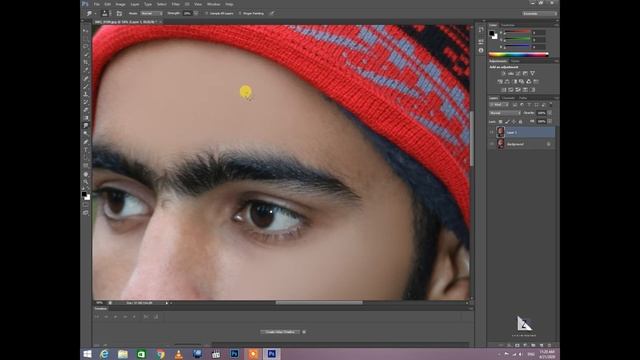Viewport: 640px width, 360px height.
Task: Open the History collapsed panel icon
Action: (481, 29)
